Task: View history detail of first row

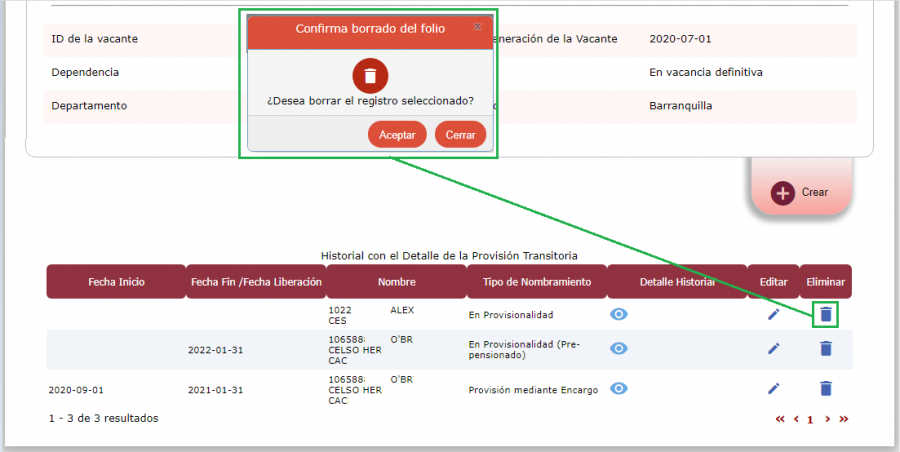Action: tap(619, 314)
